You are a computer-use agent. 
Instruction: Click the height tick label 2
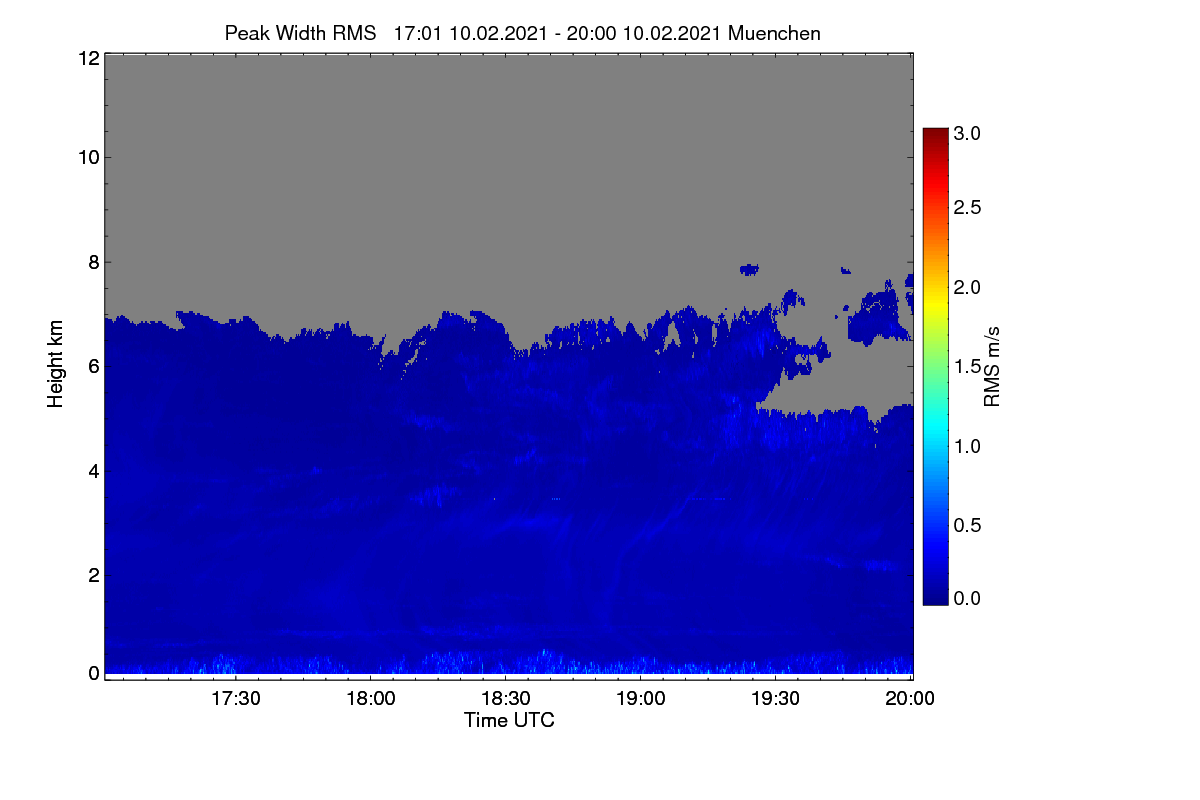(x=92, y=574)
